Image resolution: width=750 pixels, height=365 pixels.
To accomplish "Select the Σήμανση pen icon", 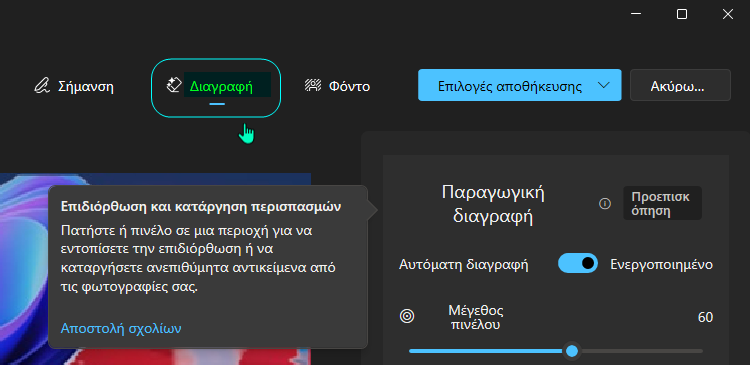I will tap(42, 86).
